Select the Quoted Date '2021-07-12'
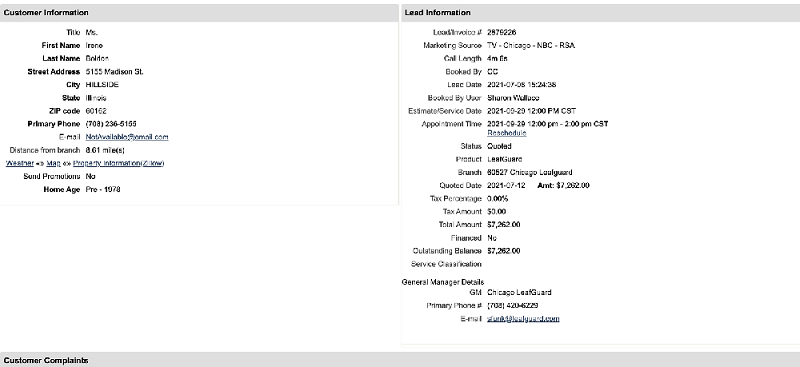 (x=506, y=185)
